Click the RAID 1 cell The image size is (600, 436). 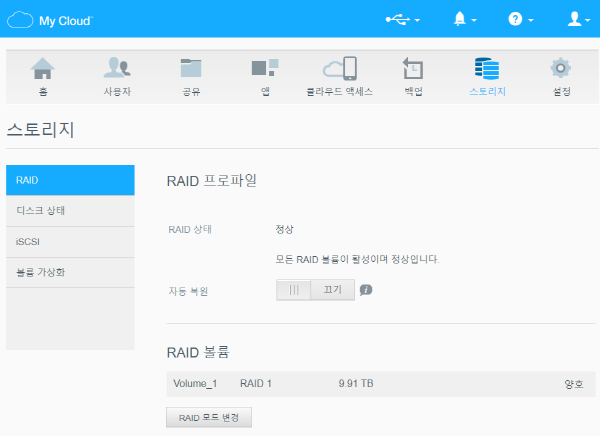[x=256, y=384]
